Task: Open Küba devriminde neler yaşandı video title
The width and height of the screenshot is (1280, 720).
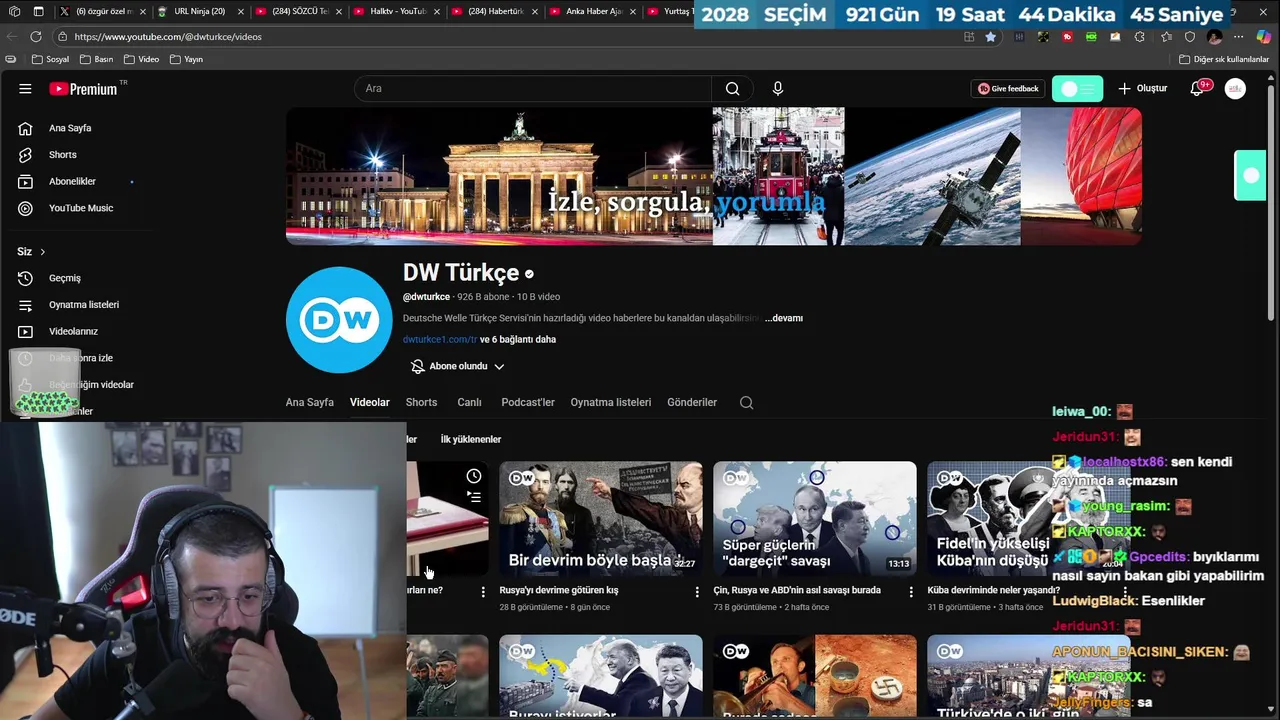Action: tap(993, 591)
